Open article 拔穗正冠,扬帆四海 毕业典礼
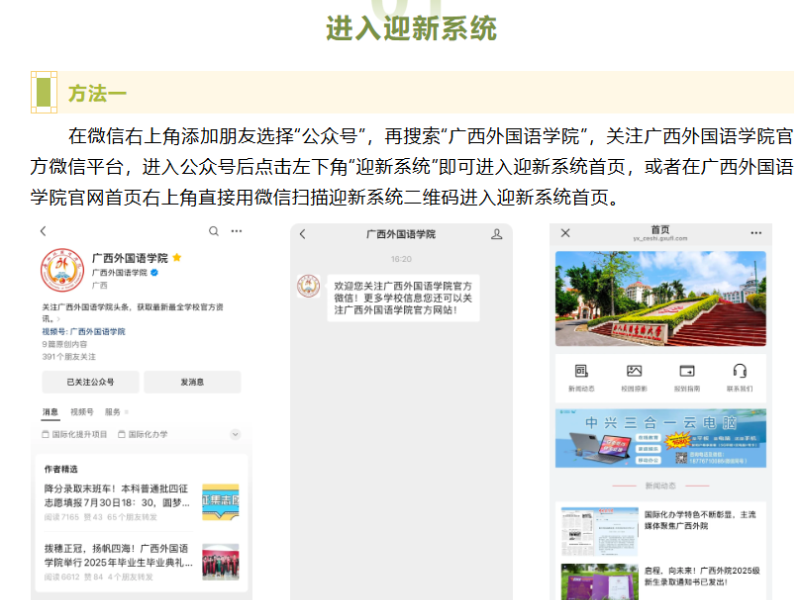This screenshot has height=600, width=800. (118, 555)
